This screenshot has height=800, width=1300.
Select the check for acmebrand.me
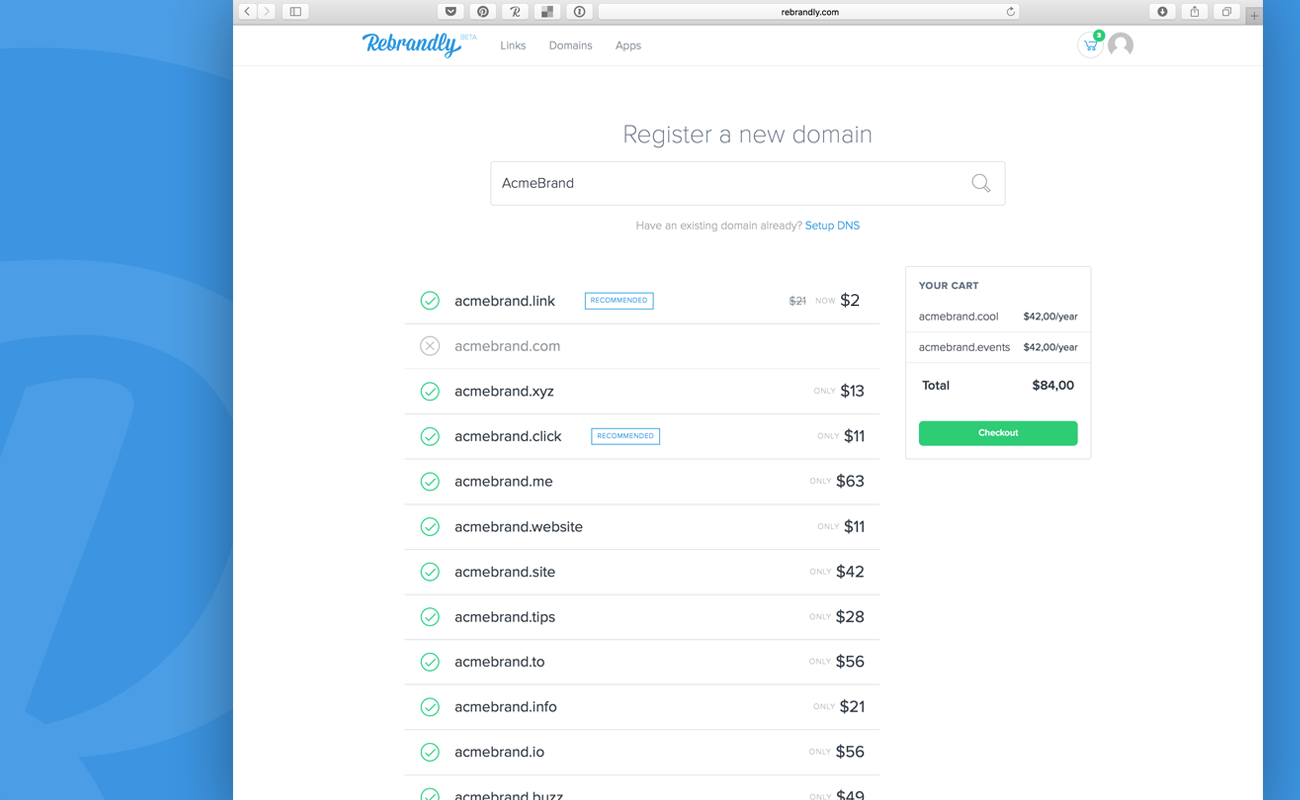click(x=430, y=481)
